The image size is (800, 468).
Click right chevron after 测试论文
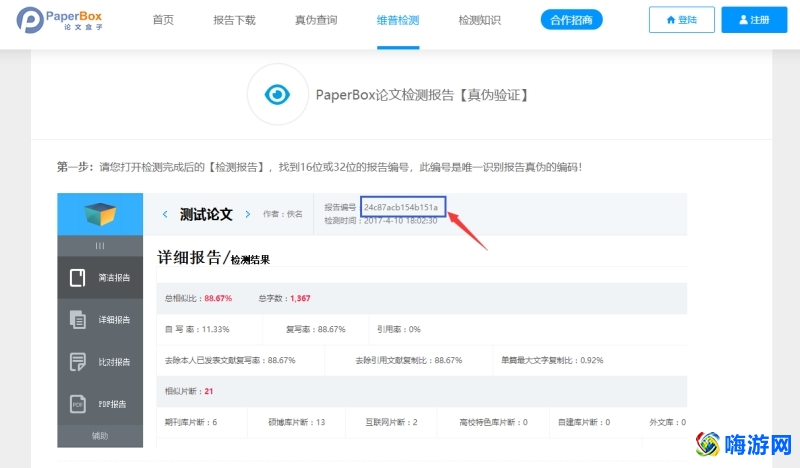(x=248, y=214)
